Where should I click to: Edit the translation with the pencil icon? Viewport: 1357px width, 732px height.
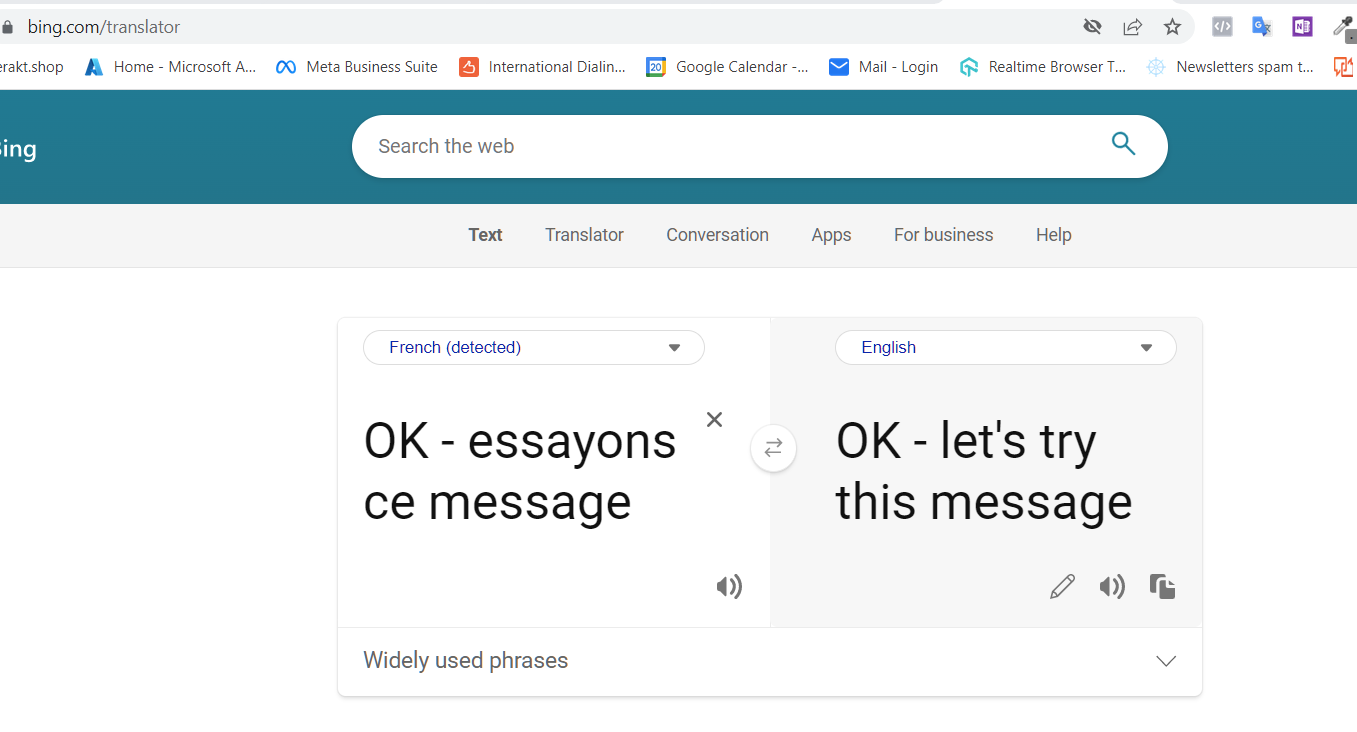click(1062, 587)
